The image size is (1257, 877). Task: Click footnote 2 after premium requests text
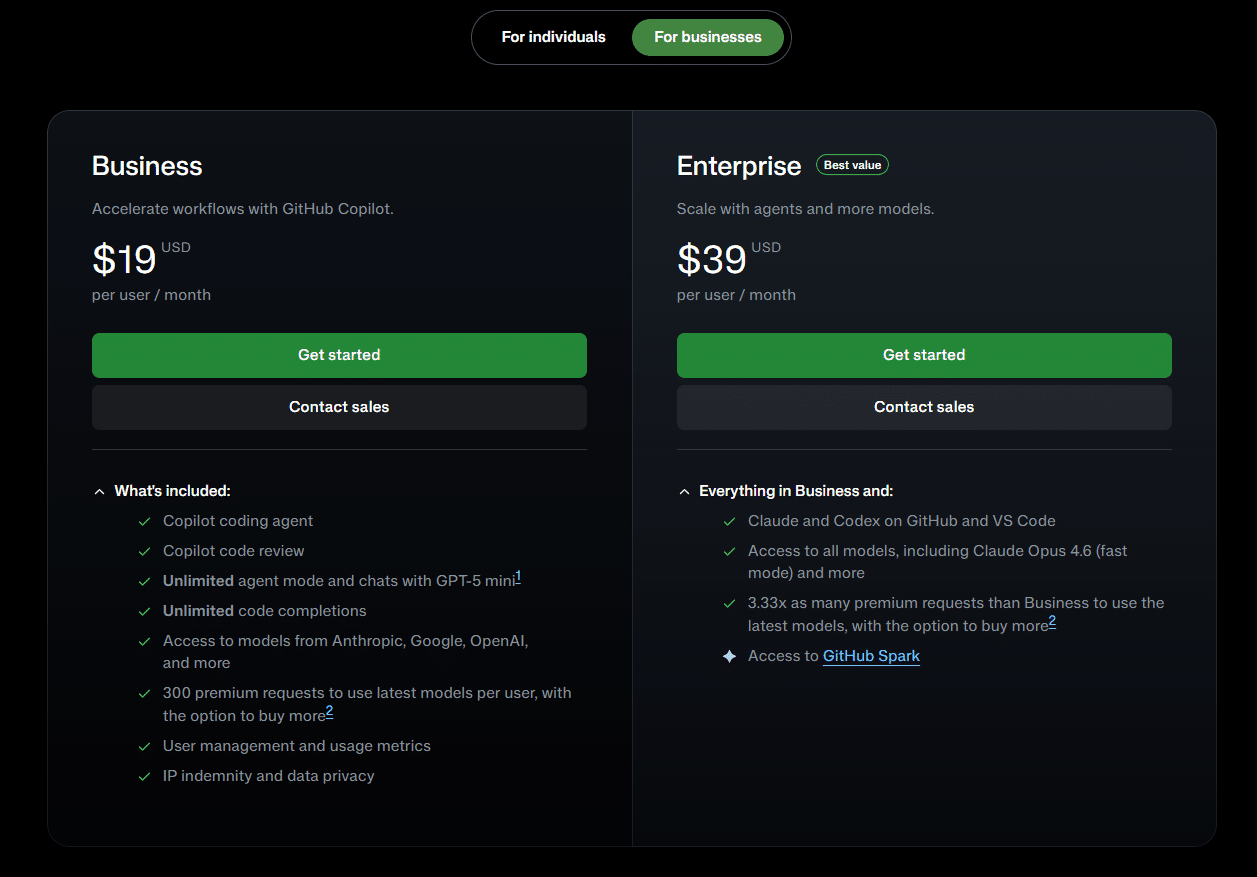click(x=329, y=711)
